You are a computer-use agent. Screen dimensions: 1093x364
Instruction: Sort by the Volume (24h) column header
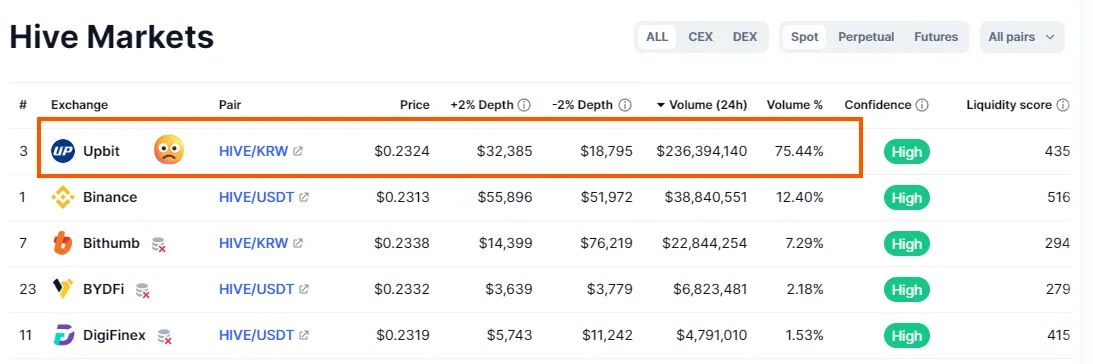click(701, 105)
